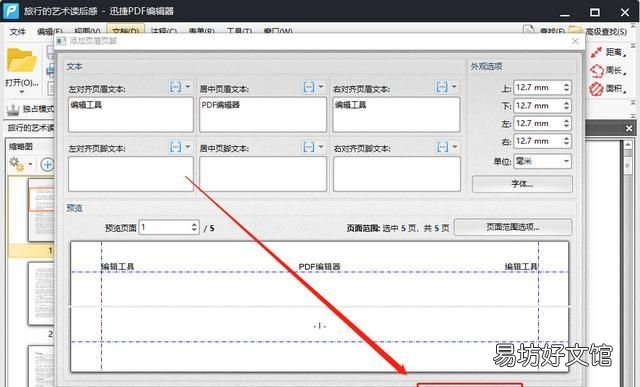The width and height of the screenshot is (640, 387).
Task: Open the folder icon 打开(O)
Action: pyautogui.click(x=21, y=67)
